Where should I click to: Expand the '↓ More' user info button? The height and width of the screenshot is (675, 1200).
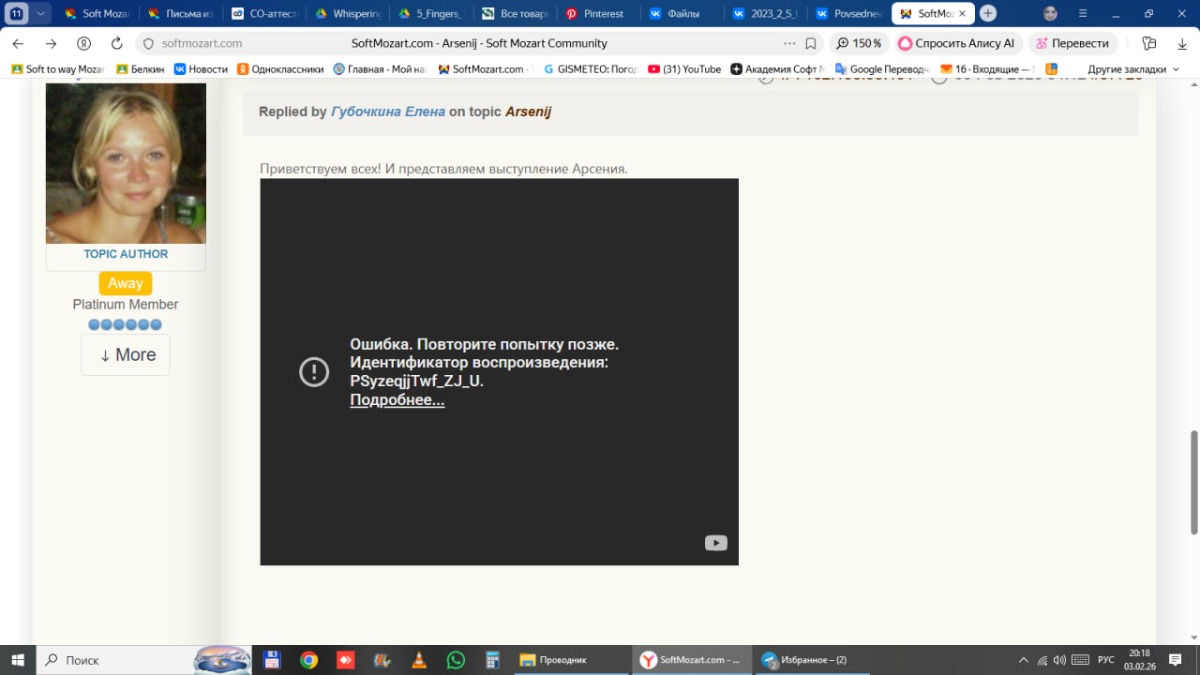pos(126,355)
